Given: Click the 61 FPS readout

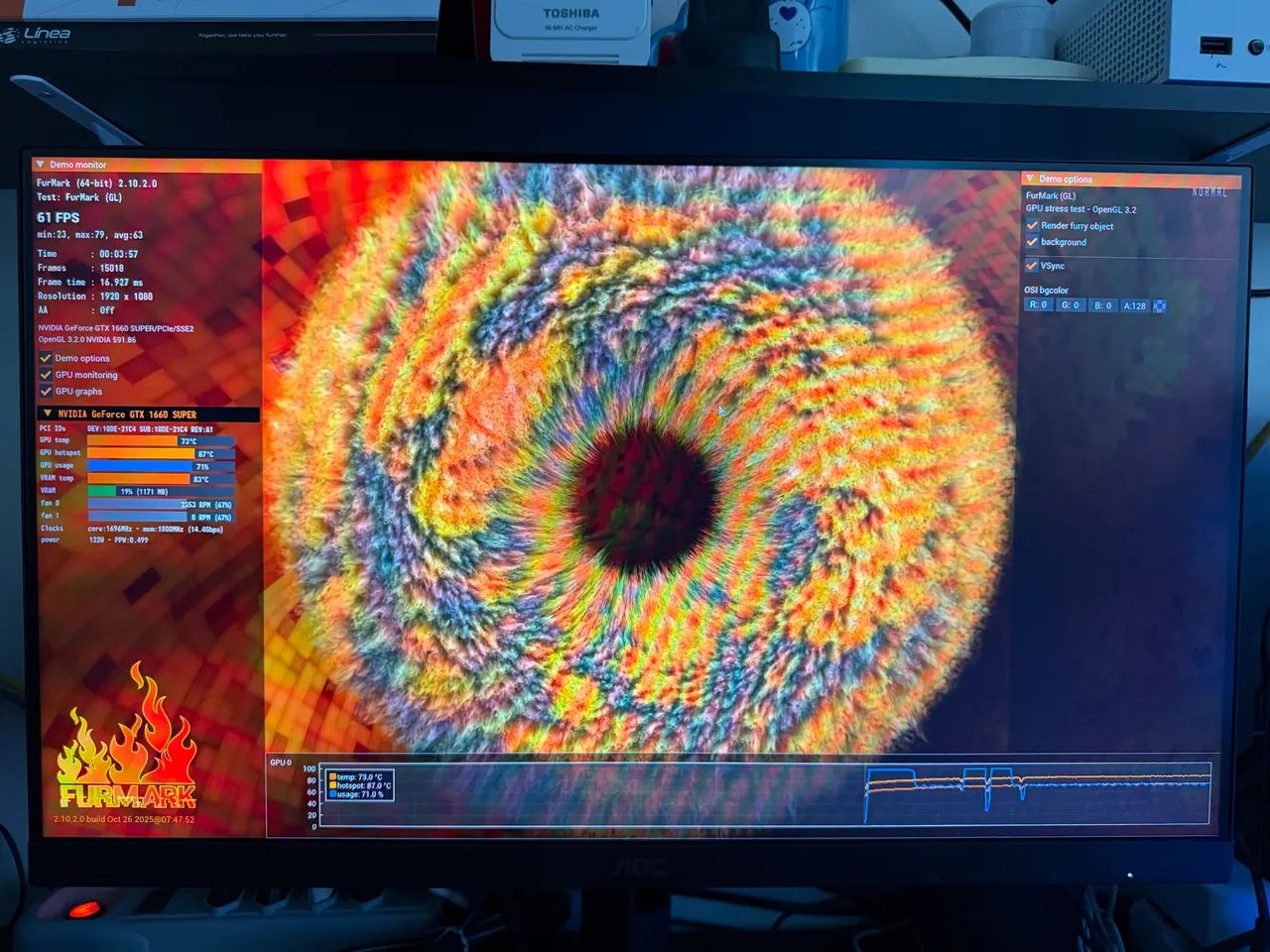Looking at the screenshot, I should click(59, 217).
